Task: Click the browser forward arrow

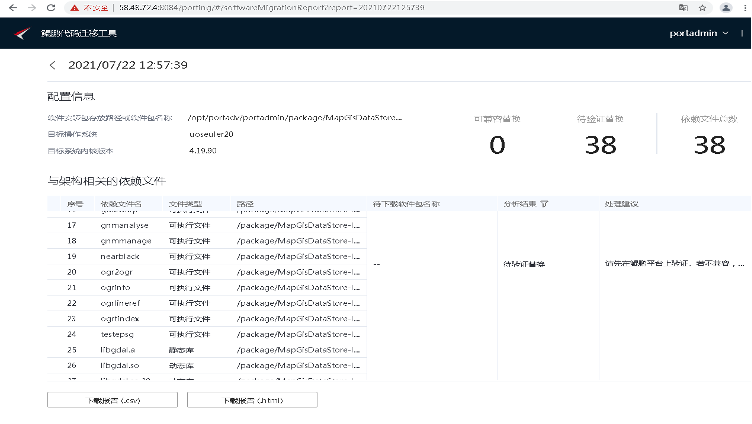Action: (x=32, y=8)
